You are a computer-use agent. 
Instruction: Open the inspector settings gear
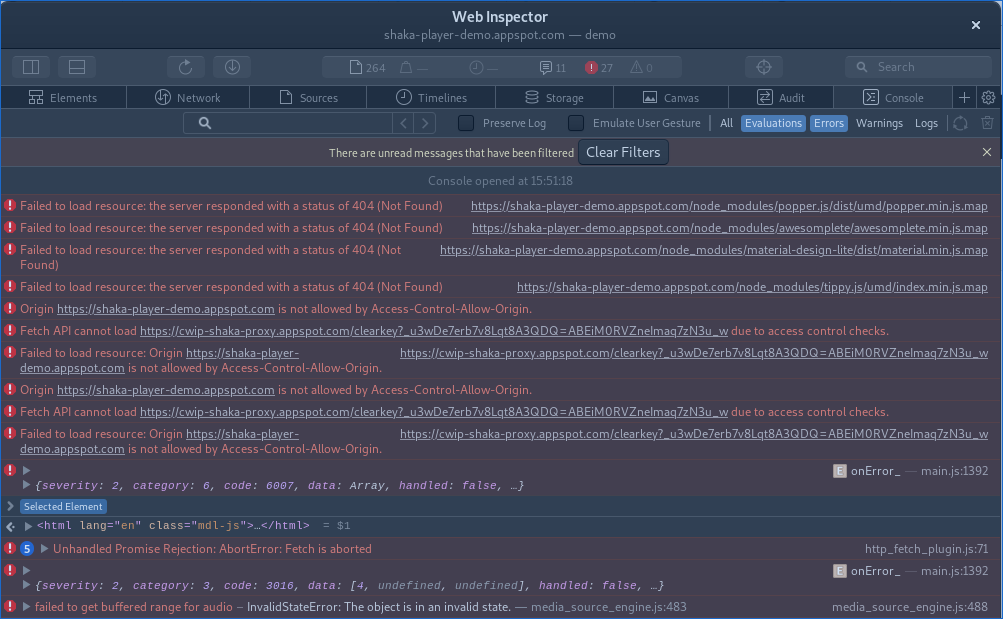coord(987,97)
